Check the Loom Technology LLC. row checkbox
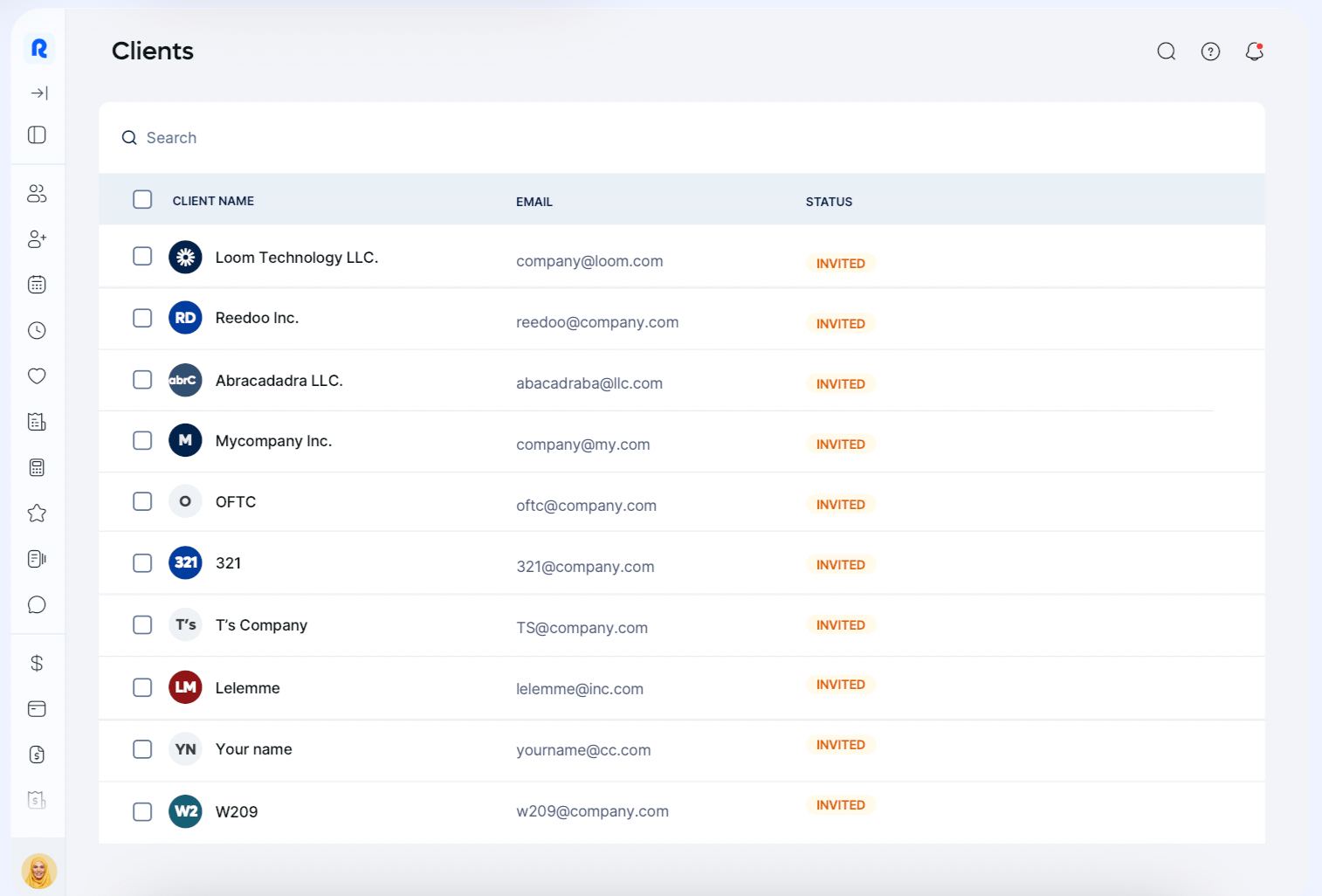 pyautogui.click(x=142, y=256)
